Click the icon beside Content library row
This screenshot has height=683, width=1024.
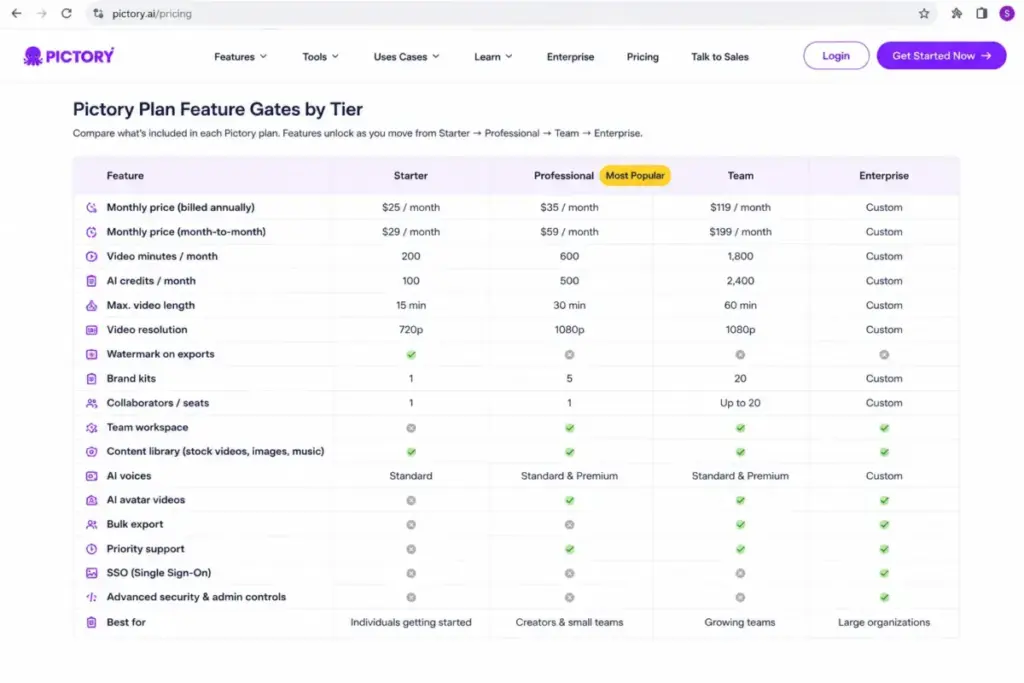coord(91,451)
